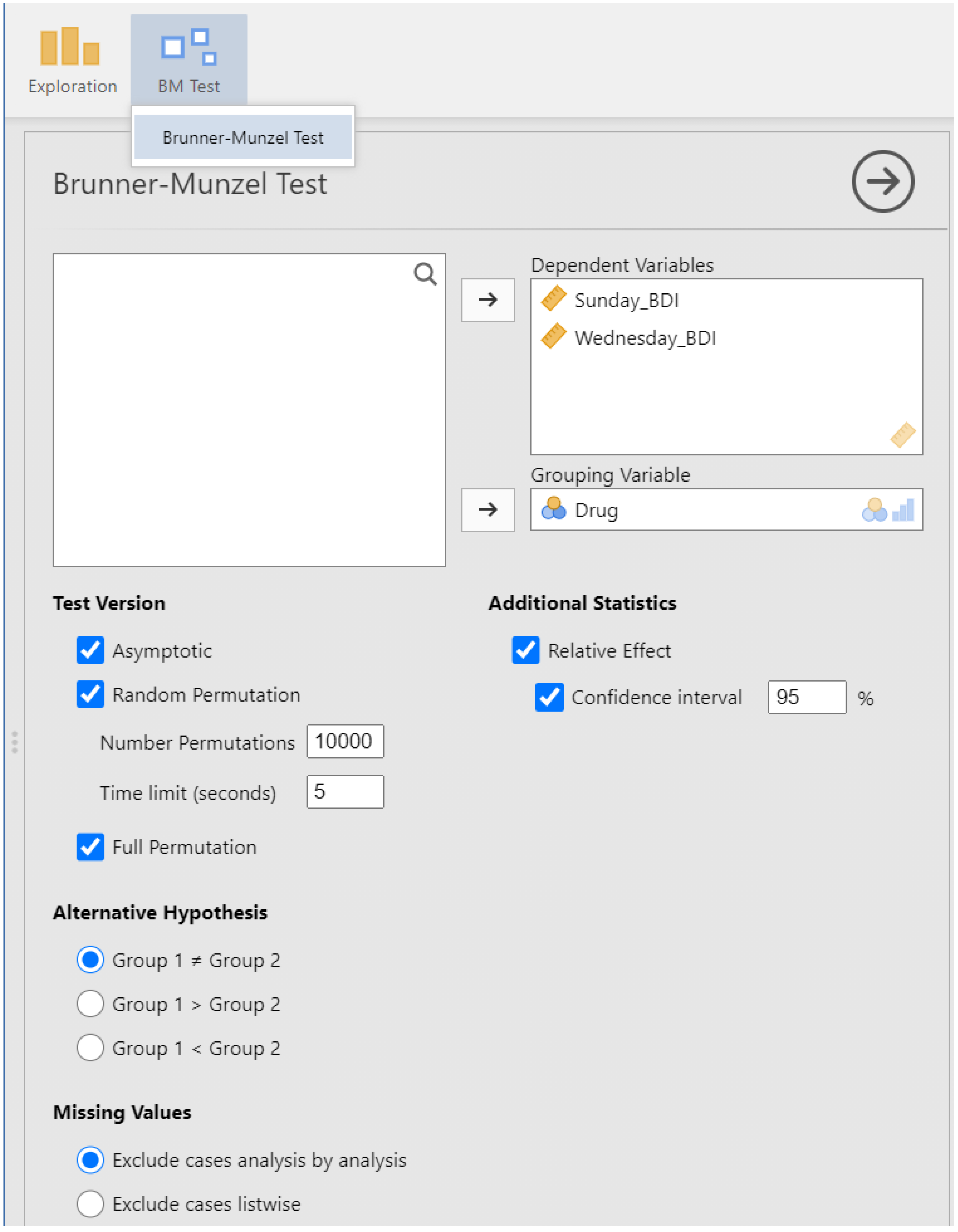Select the Drug grouping variable
Screen dimensions: 958x1232
596,510
